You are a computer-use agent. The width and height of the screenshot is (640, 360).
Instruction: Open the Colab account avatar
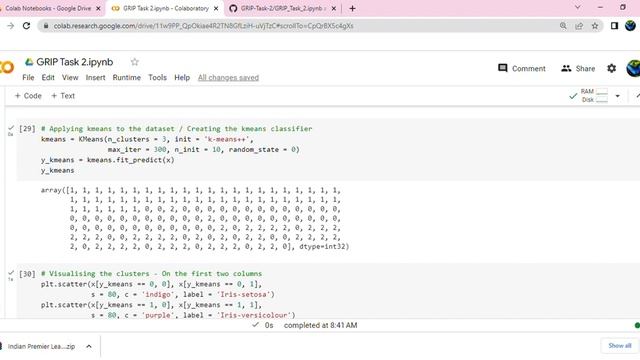pyautogui.click(x=633, y=68)
